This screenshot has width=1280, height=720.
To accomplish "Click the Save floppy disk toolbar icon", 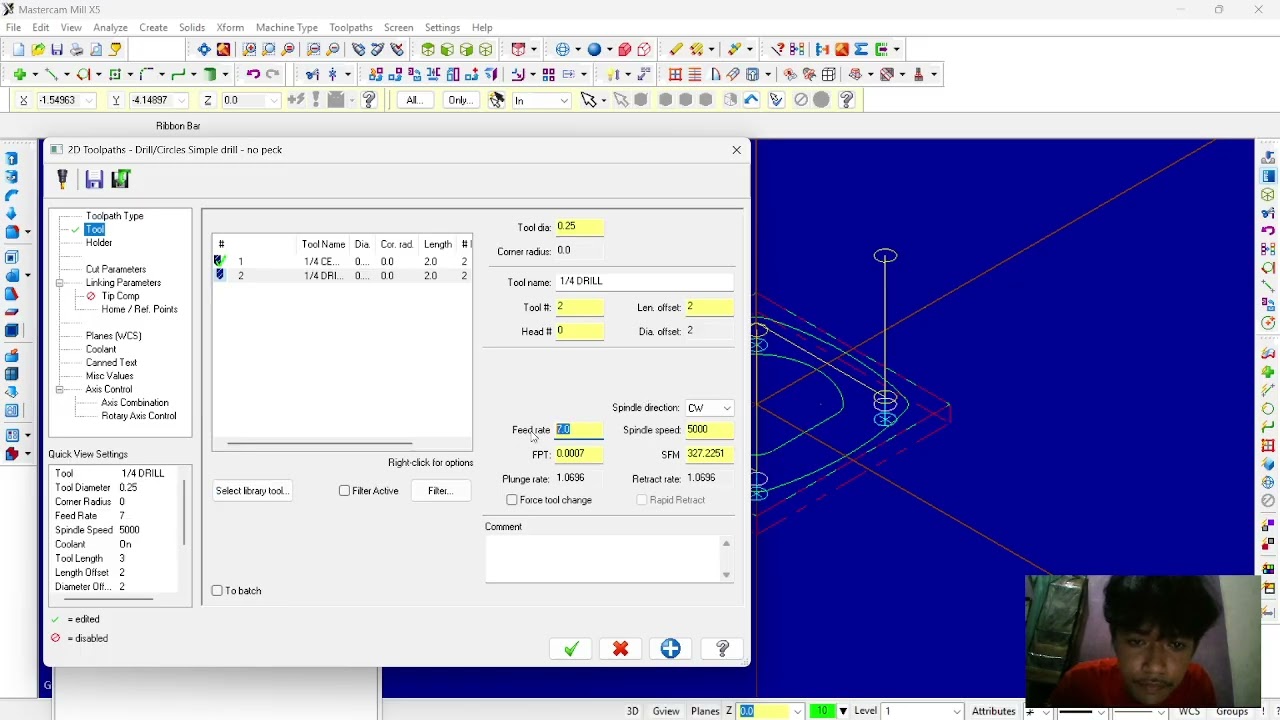I will (57, 49).
